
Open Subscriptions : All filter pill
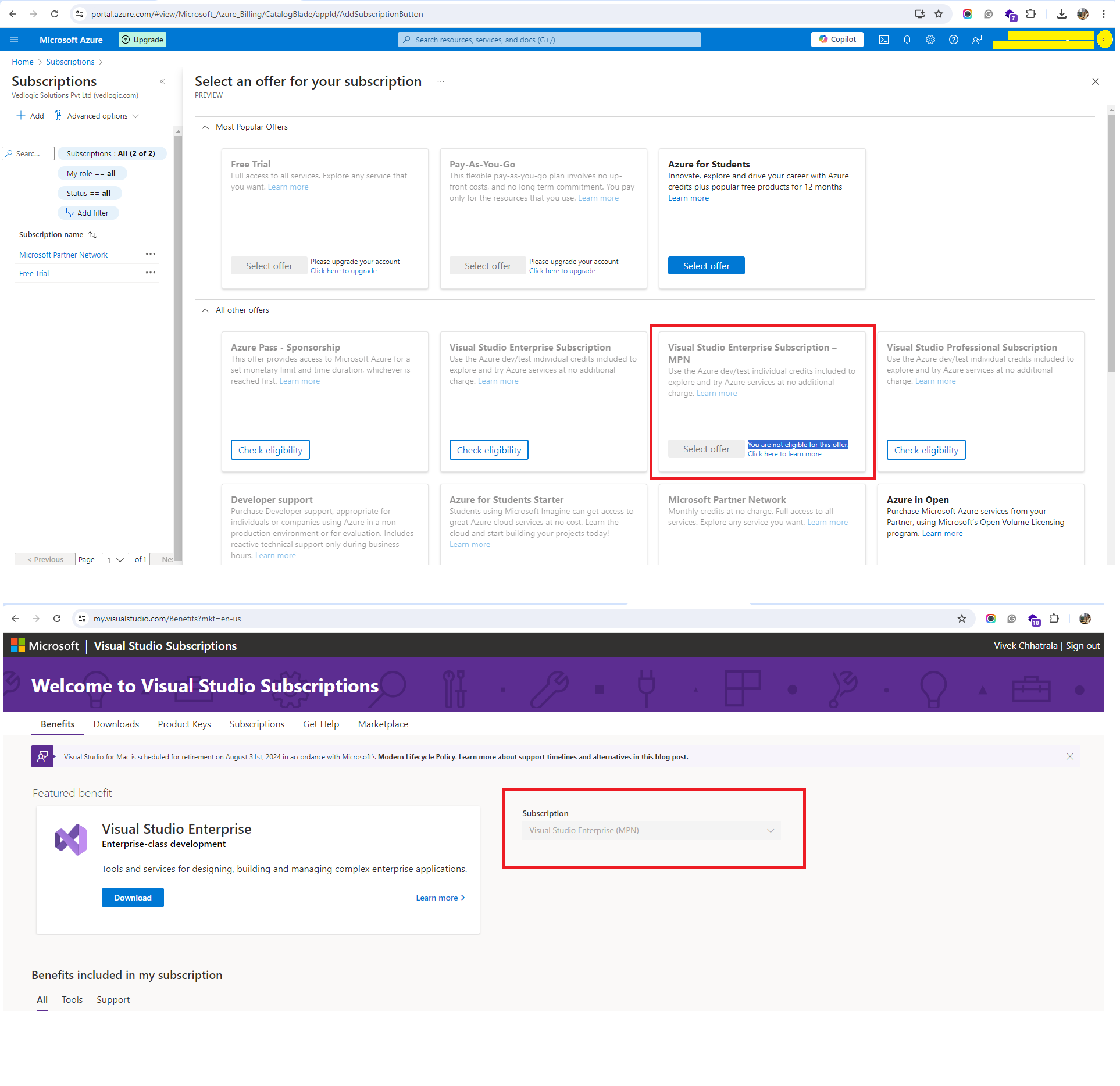pos(112,153)
